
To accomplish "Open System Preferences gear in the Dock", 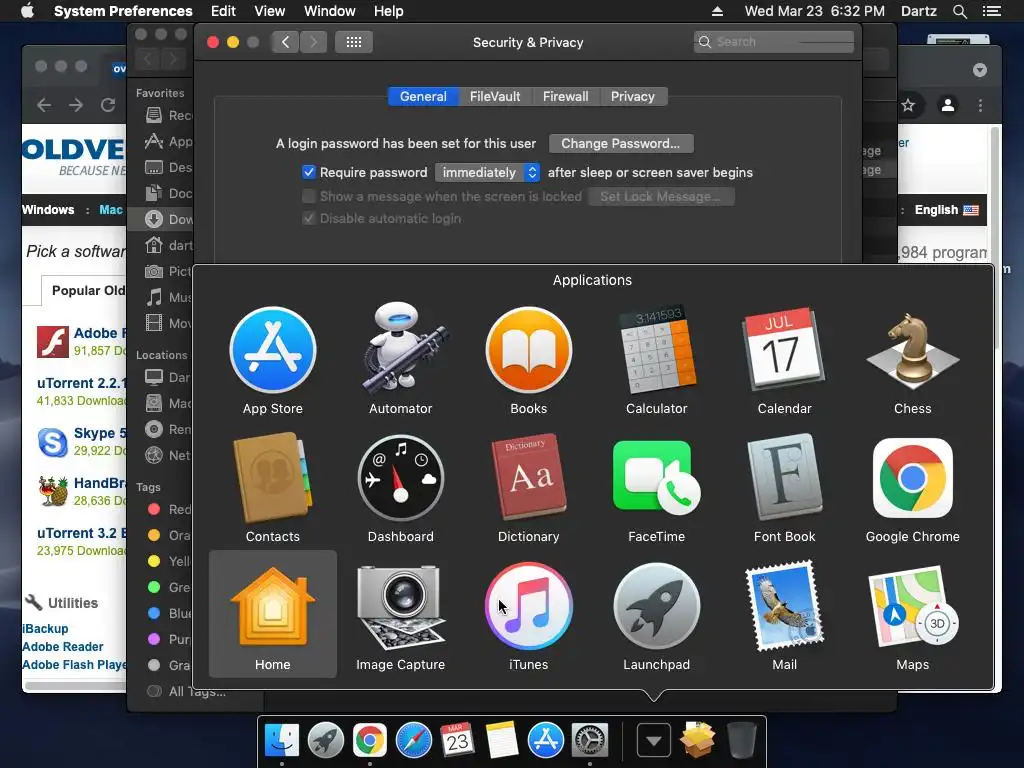I will pos(590,740).
